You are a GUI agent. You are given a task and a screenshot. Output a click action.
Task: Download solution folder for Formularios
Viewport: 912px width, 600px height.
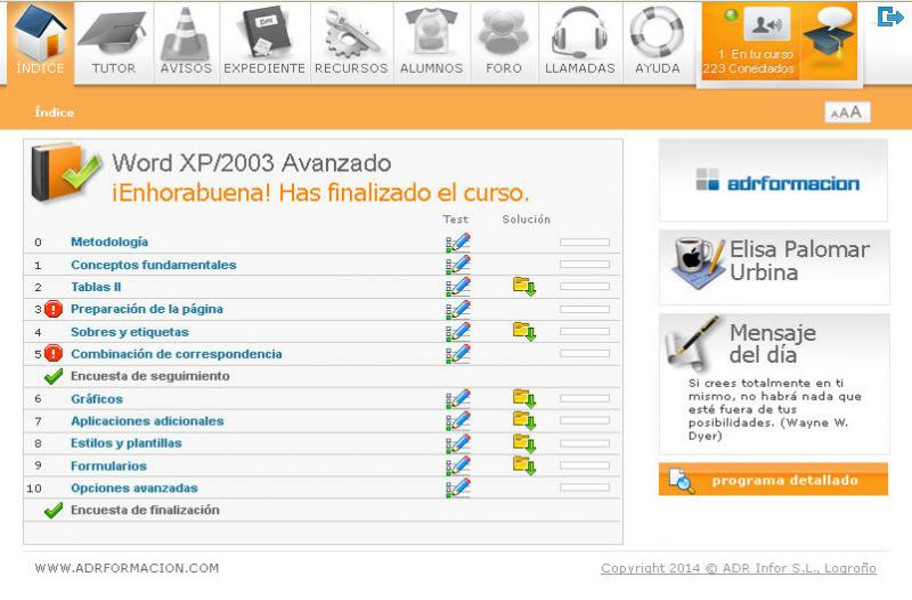pos(524,465)
